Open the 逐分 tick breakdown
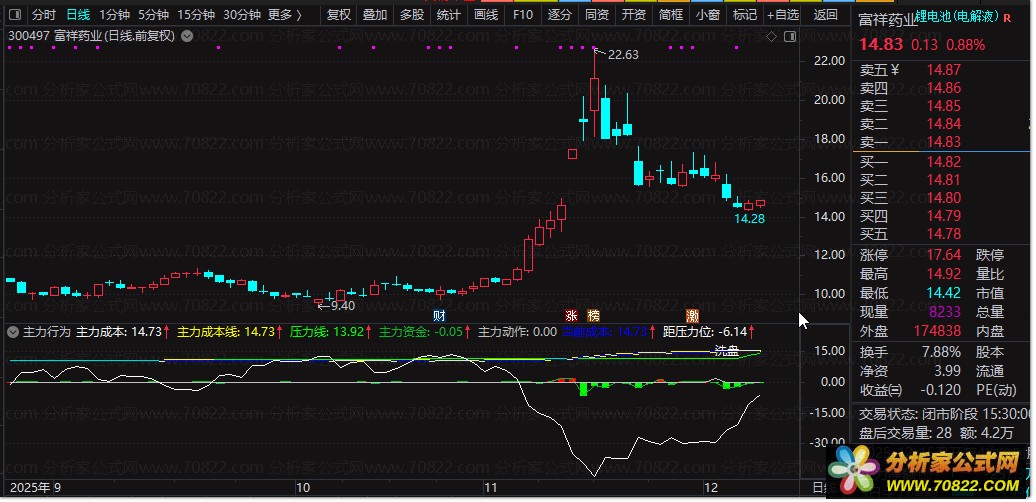1036x502 pixels. pyautogui.click(x=560, y=15)
